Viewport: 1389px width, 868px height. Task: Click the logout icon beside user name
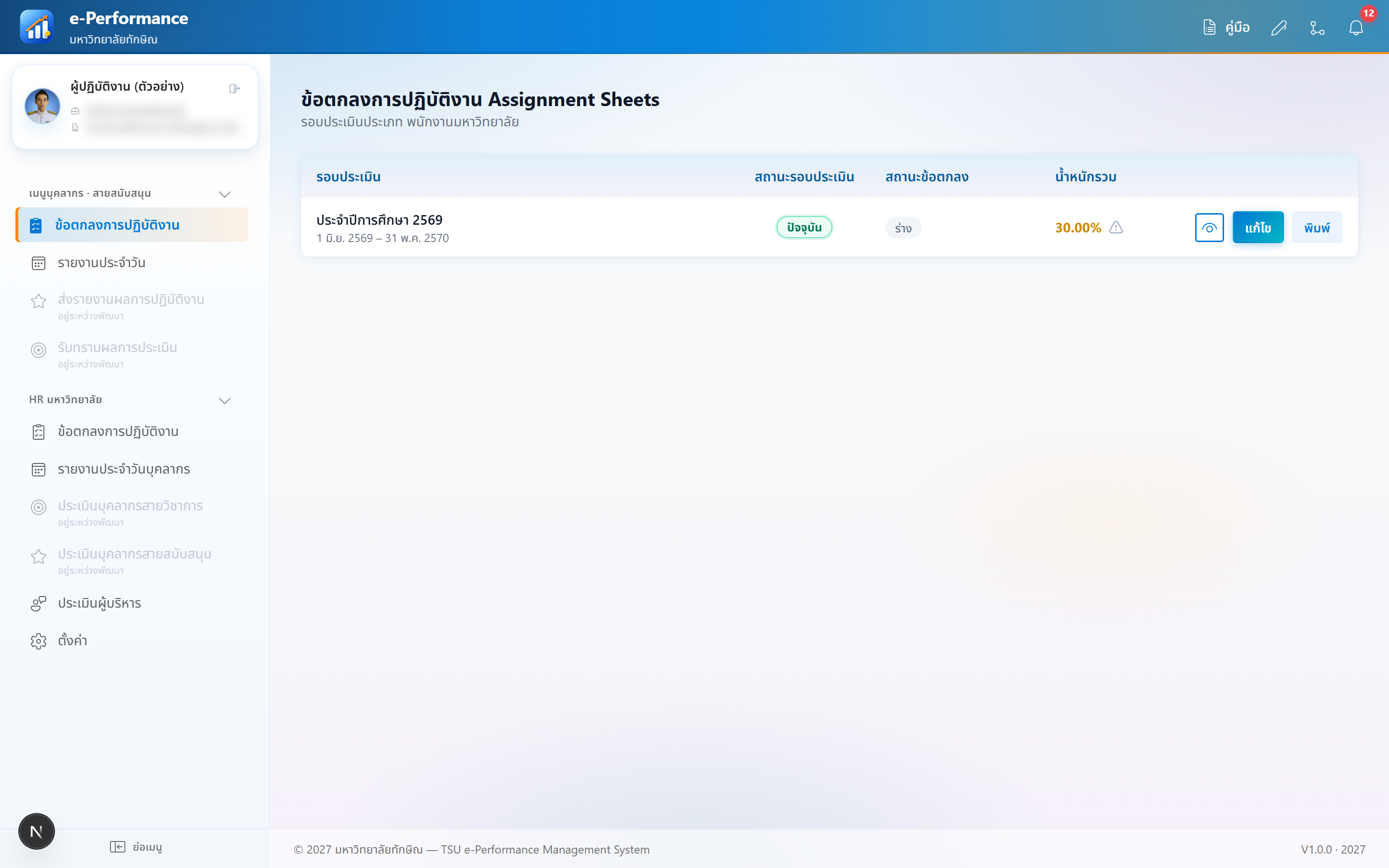point(234,88)
